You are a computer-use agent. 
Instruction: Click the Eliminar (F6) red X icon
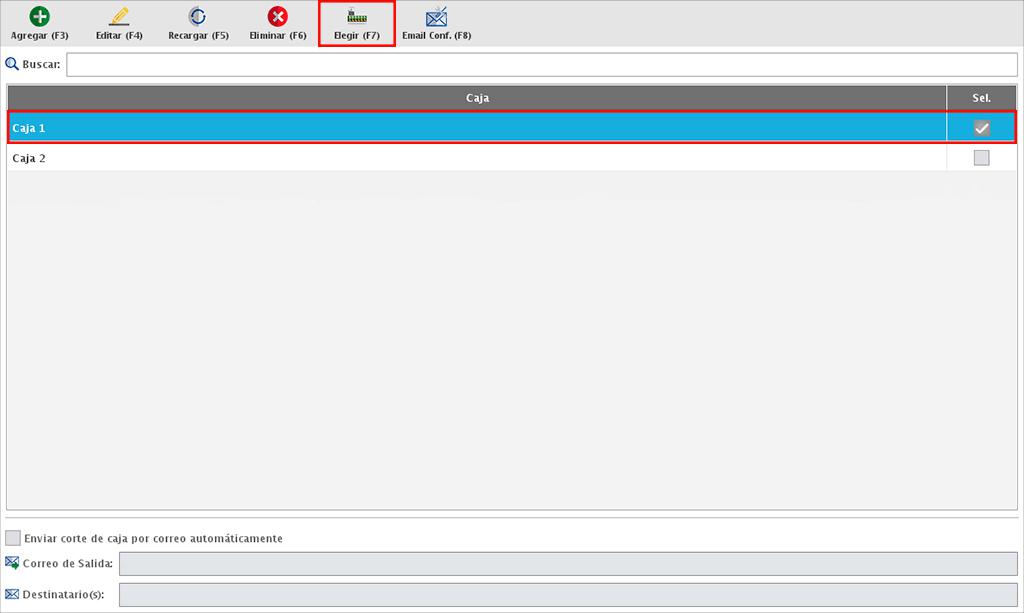(278, 17)
